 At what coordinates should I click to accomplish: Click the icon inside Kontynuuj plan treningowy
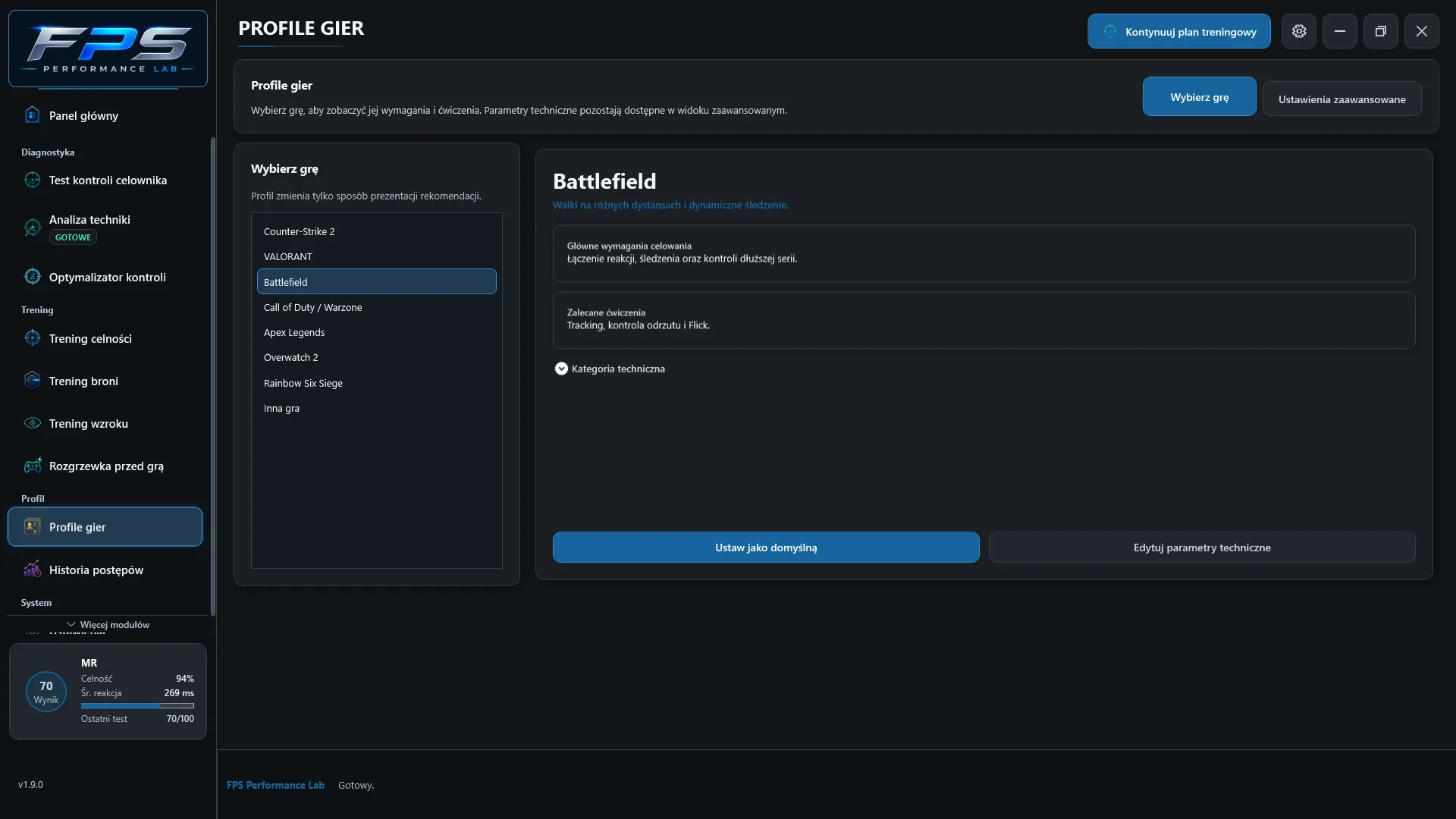point(1110,31)
